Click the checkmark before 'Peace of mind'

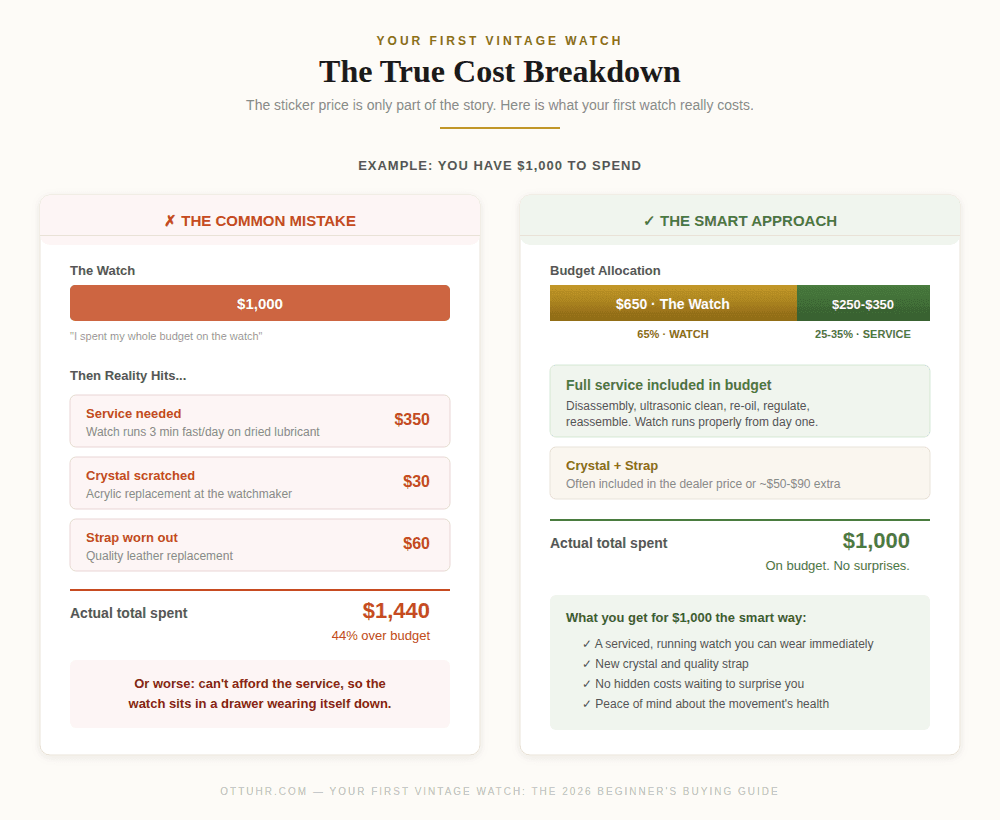tap(587, 704)
